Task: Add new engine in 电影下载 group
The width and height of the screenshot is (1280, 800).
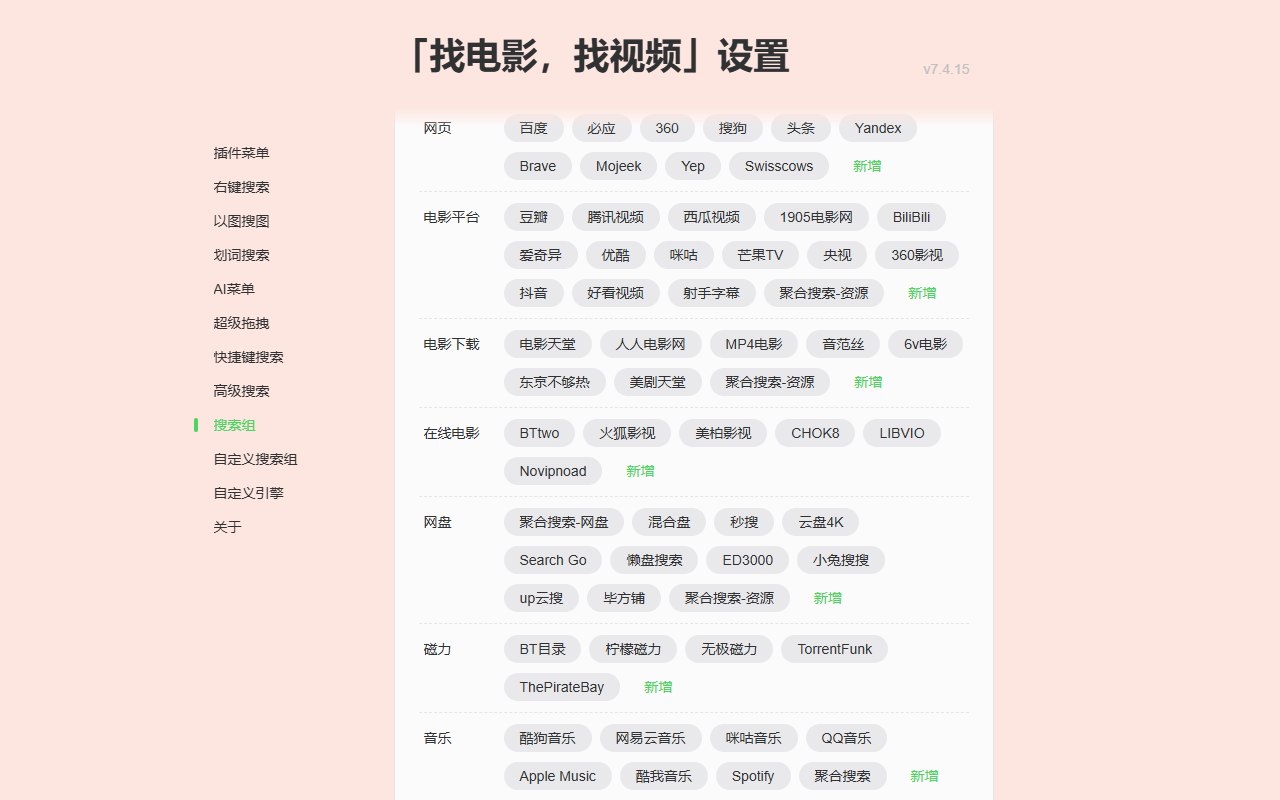Action: pyautogui.click(x=868, y=382)
